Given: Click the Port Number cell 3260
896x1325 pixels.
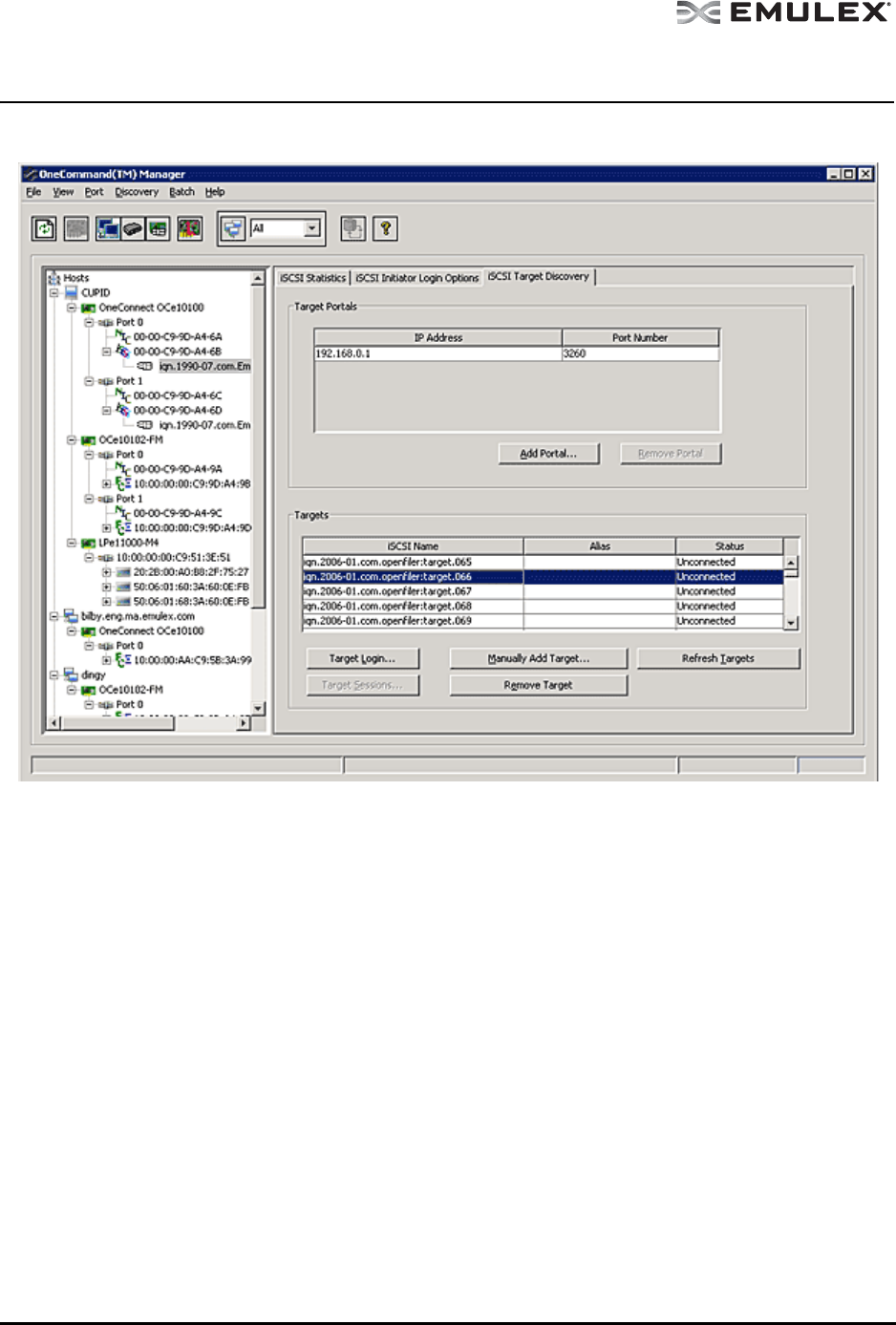Looking at the screenshot, I should click(640, 353).
